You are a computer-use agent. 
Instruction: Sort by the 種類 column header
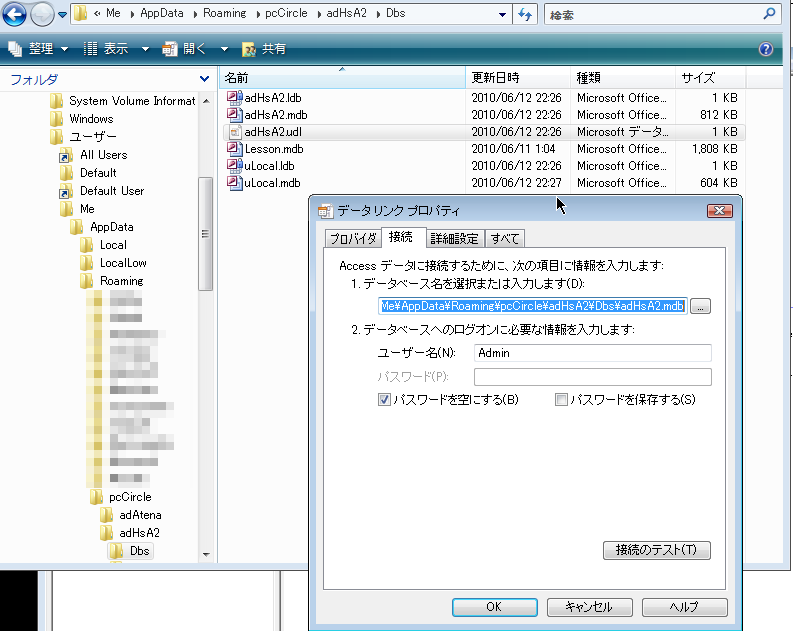click(623, 78)
